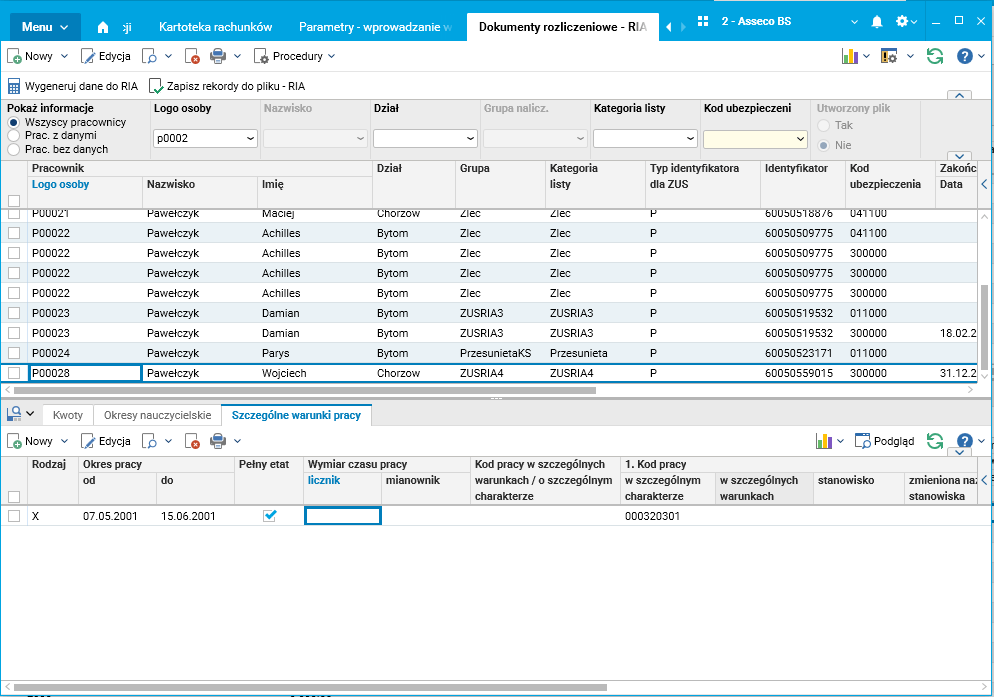Open the Logo osoby dropdown
994x697 pixels.
[250, 139]
